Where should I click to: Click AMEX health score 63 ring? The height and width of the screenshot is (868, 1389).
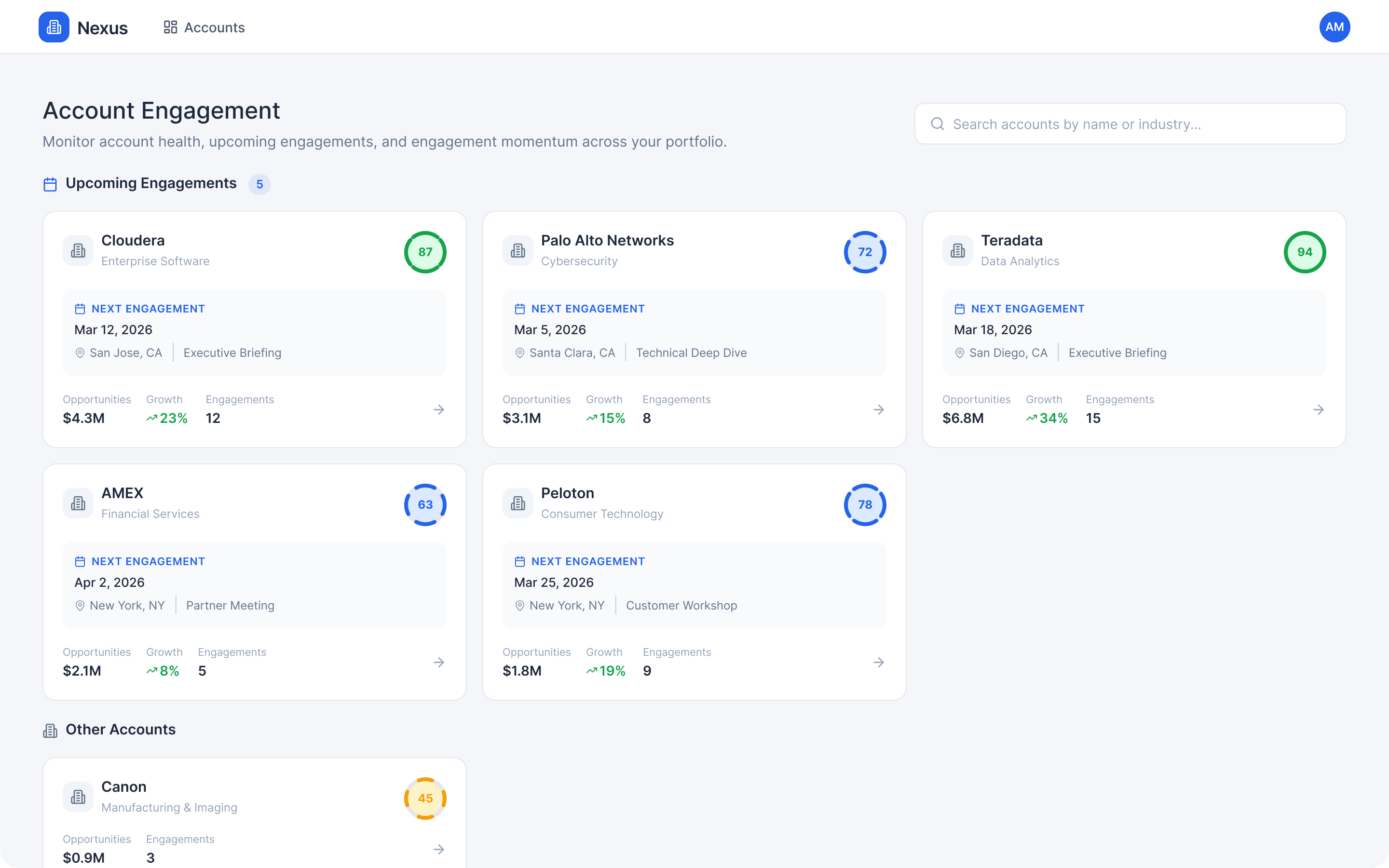coord(425,504)
